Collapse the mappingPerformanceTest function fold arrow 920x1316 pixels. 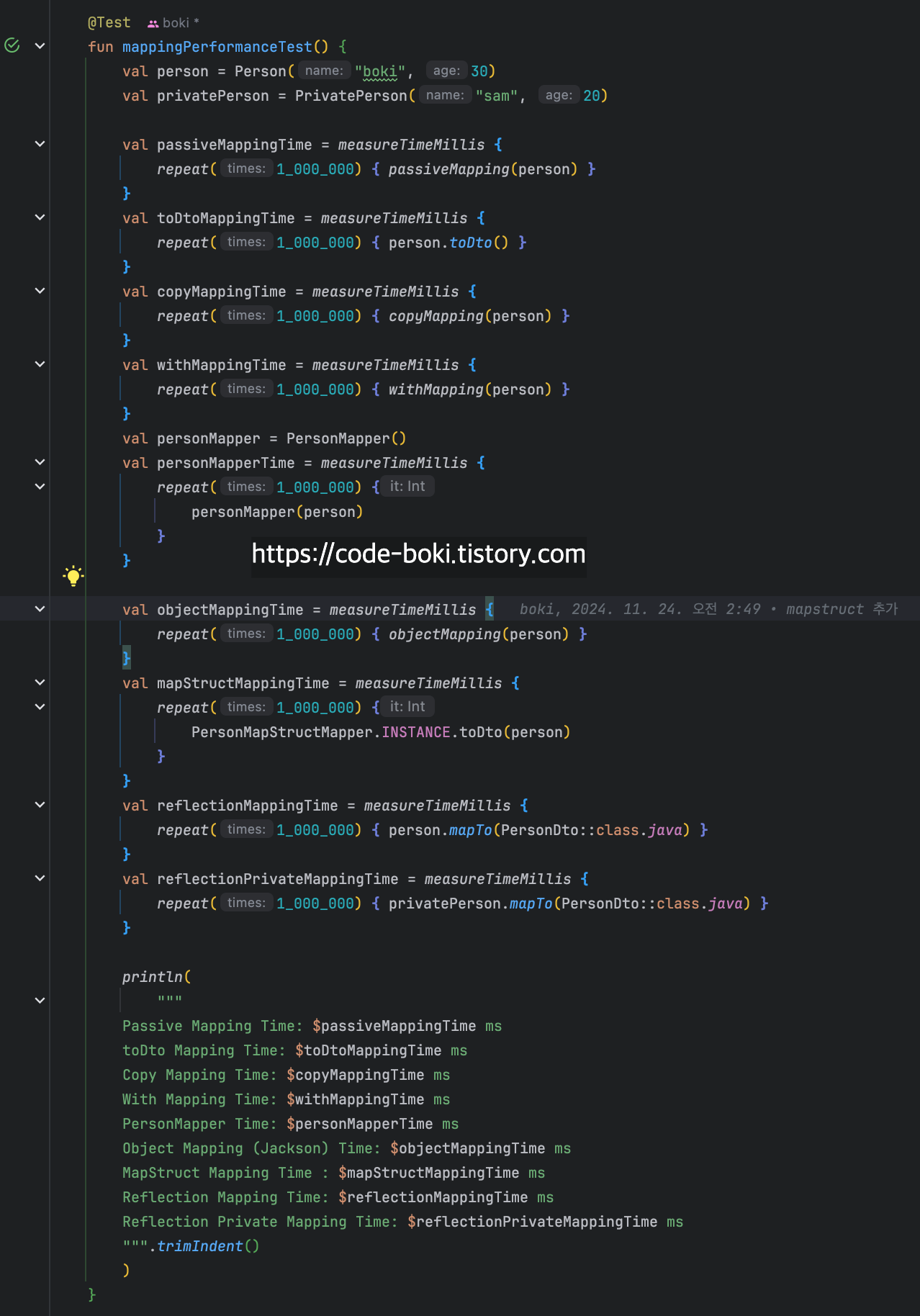coord(40,46)
